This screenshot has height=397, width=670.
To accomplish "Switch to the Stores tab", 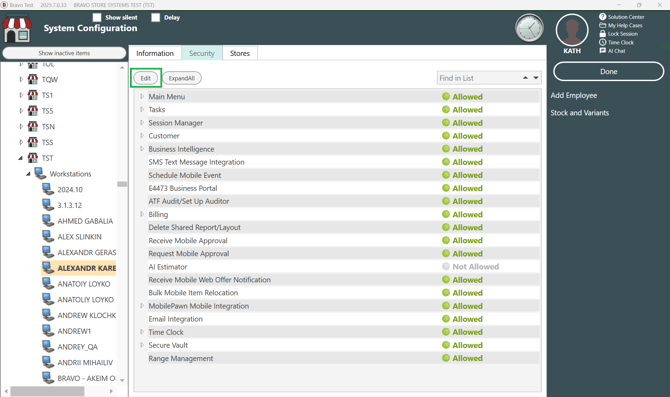I will 240,53.
